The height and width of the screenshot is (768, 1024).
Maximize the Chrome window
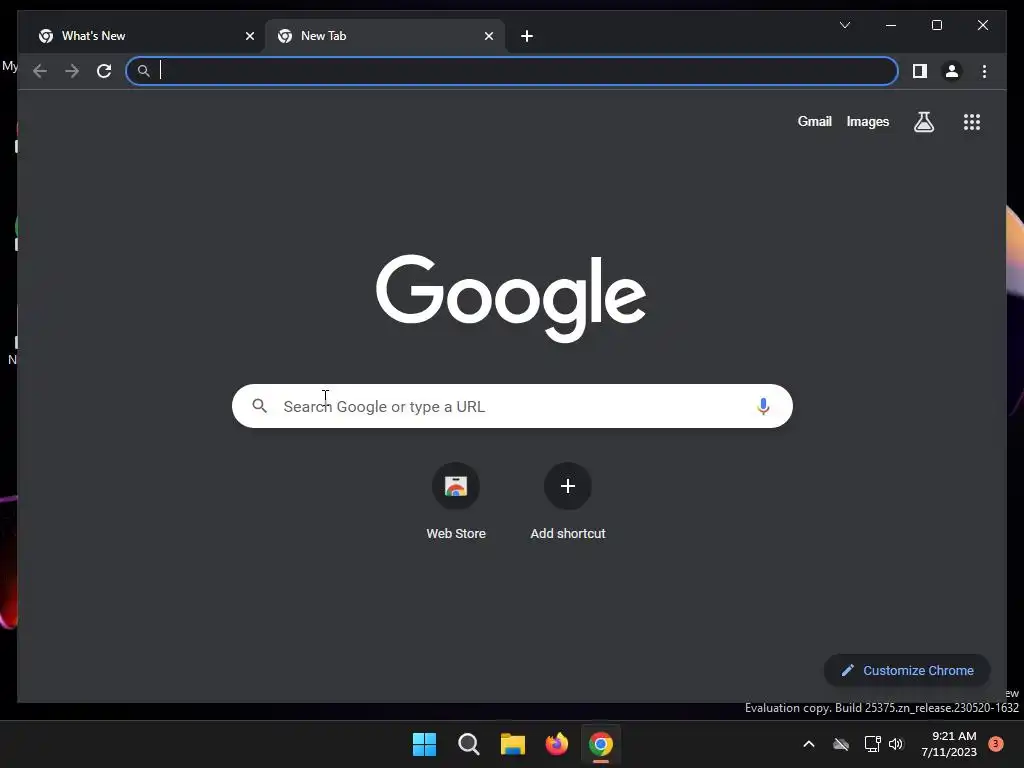click(x=936, y=25)
